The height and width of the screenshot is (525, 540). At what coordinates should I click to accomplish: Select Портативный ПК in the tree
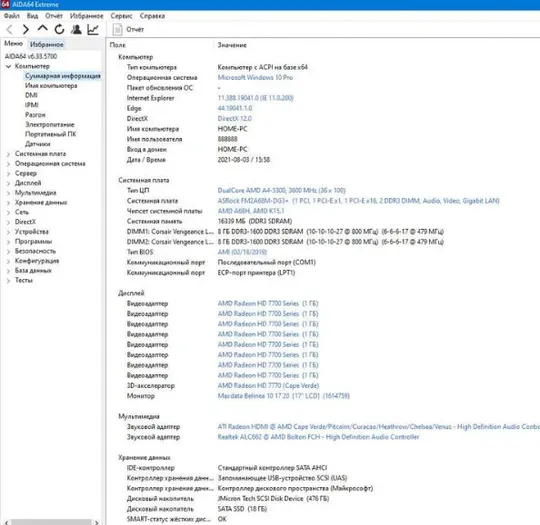[51, 134]
